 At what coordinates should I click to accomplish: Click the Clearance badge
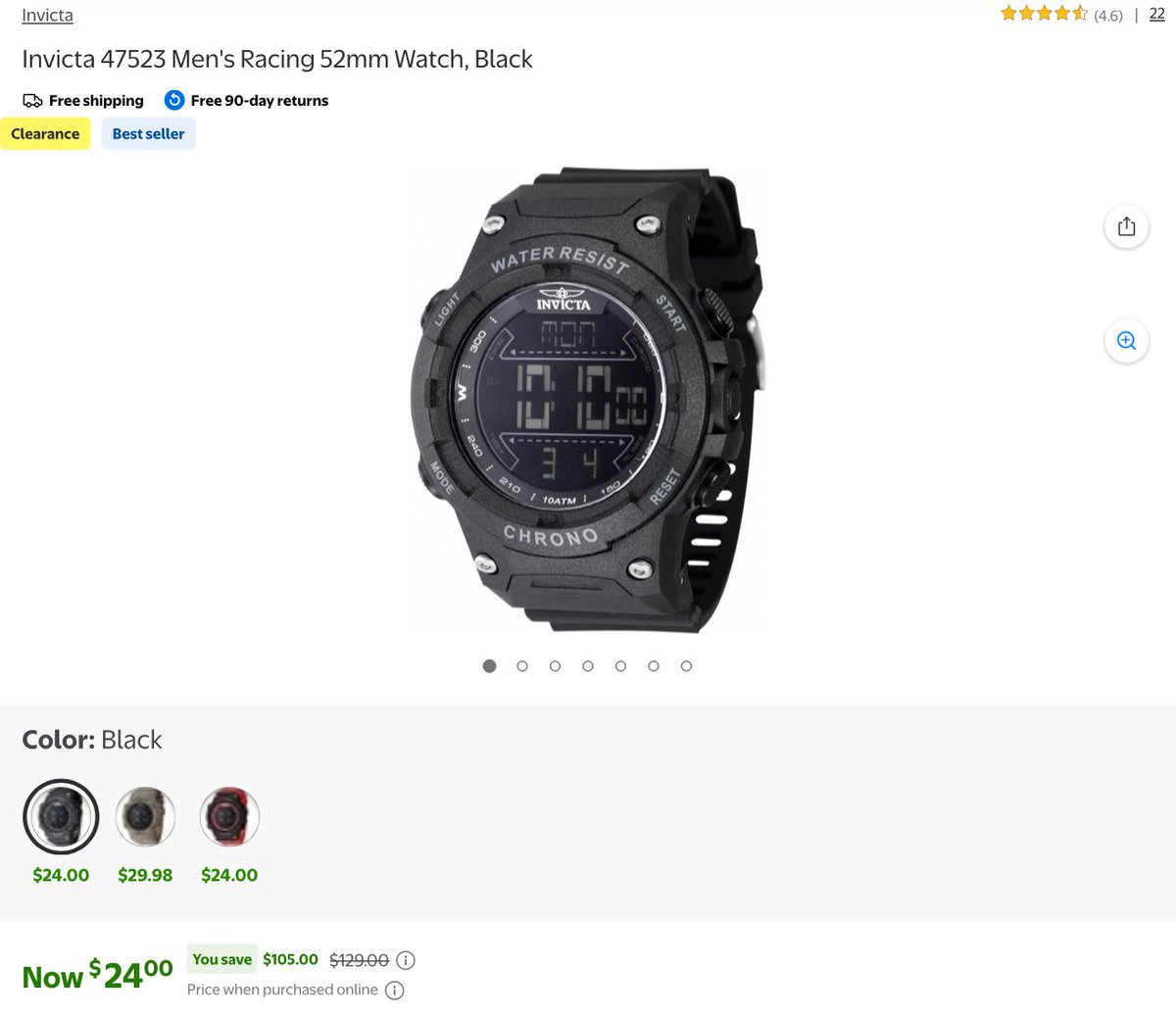coord(45,134)
